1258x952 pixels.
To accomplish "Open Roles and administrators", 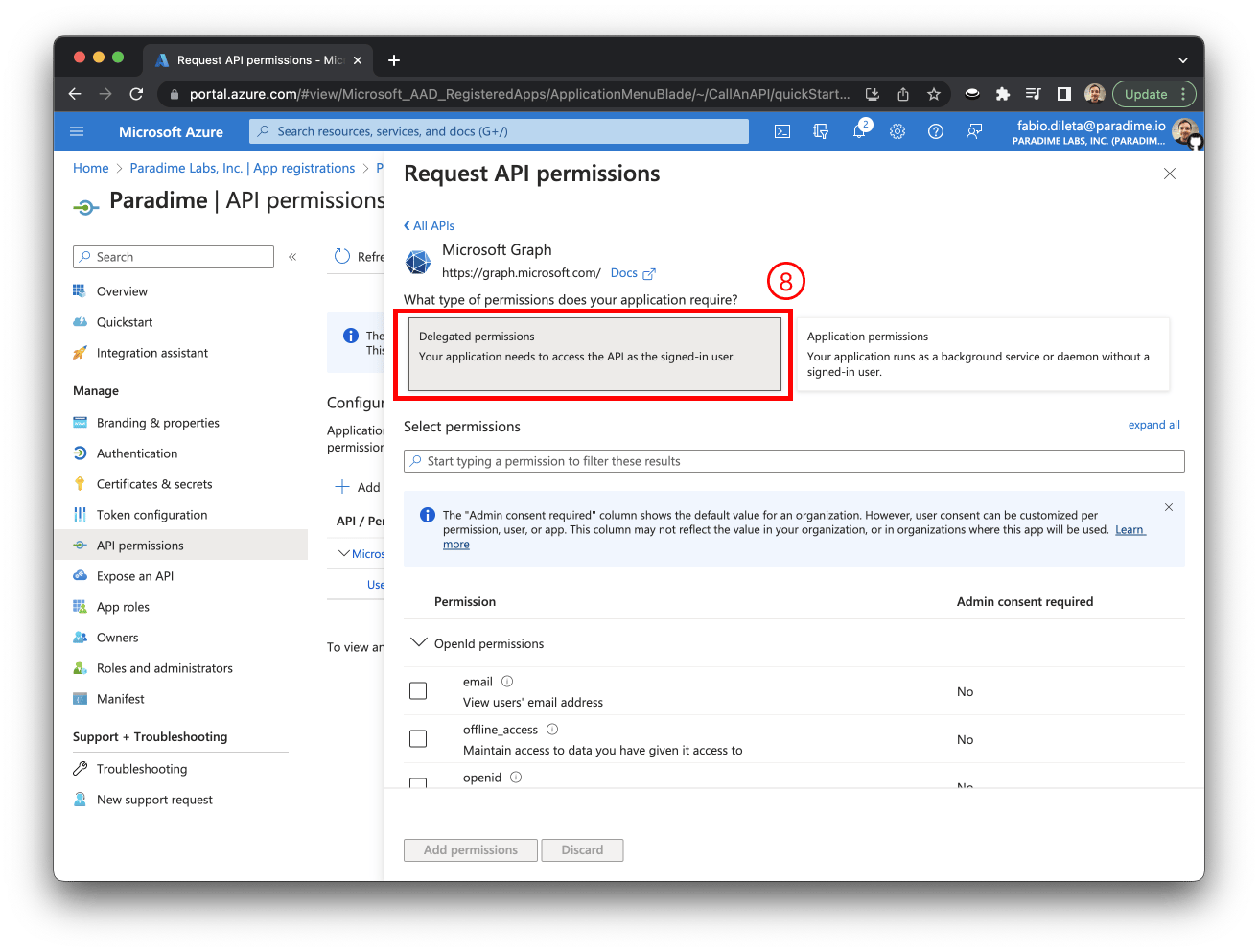I will [x=165, y=668].
